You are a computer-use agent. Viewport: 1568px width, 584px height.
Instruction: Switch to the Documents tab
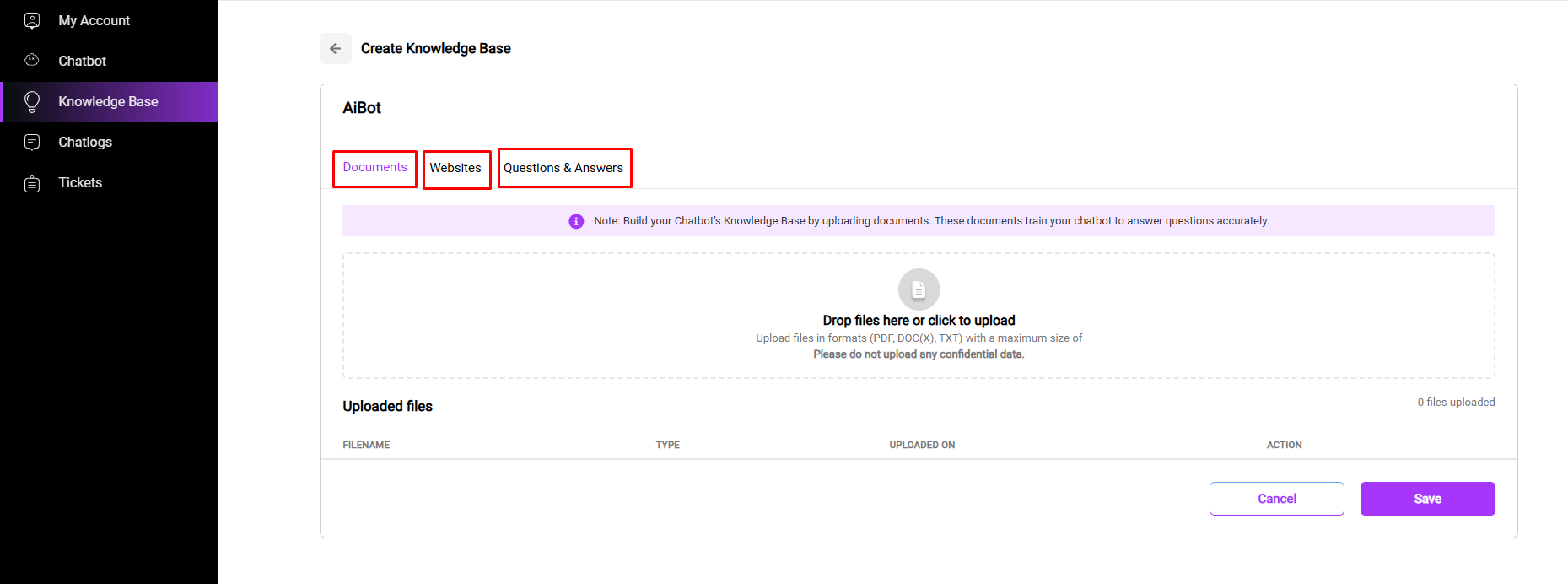point(374,168)
